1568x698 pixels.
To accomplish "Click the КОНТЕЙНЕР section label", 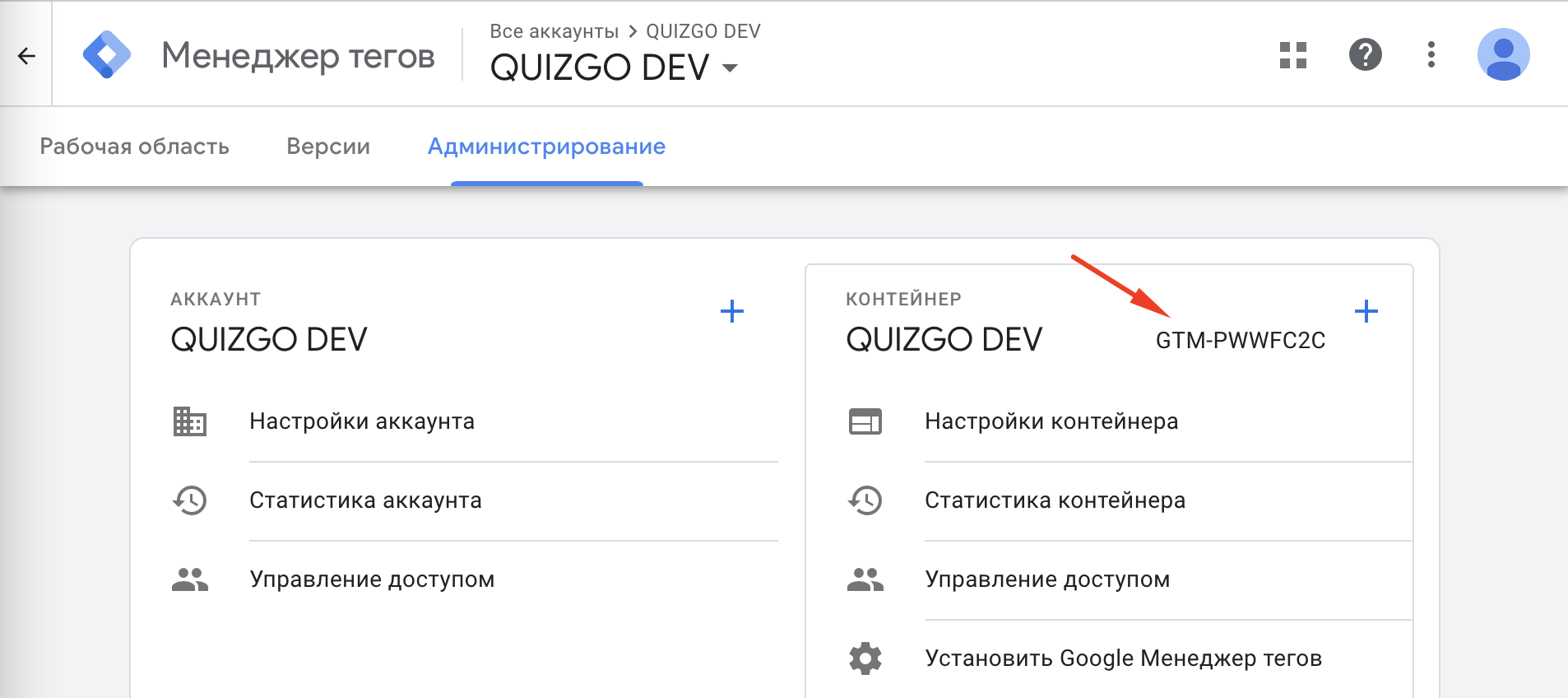I will 903,299.
